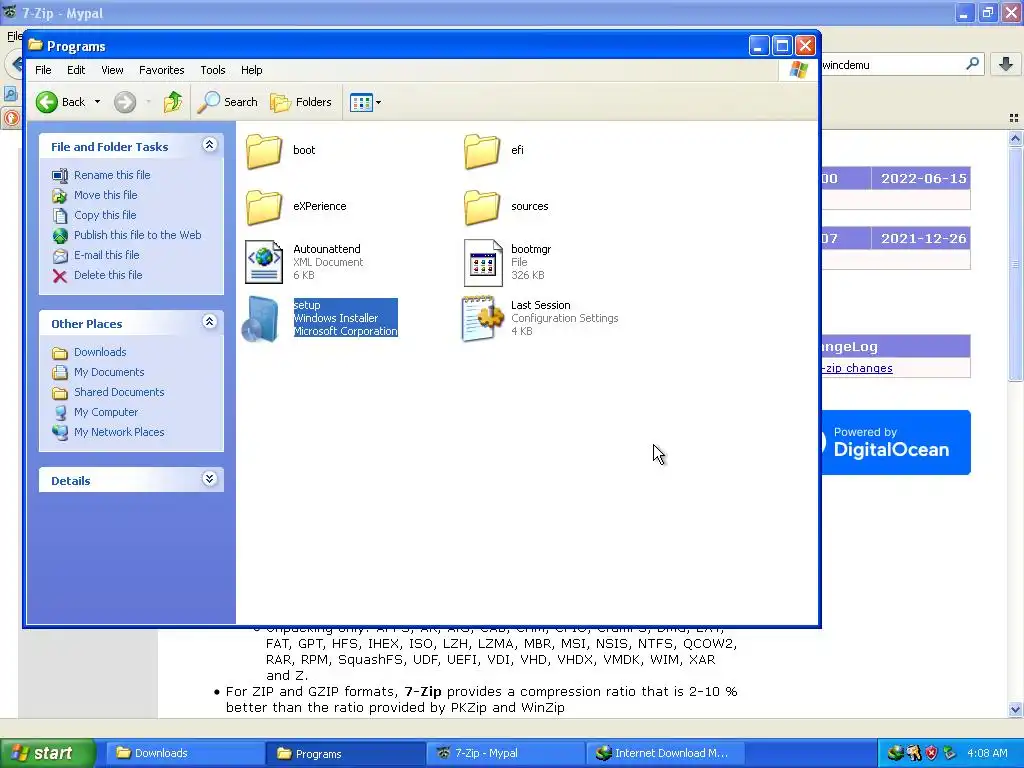Viewport: 1024px width, 768px height.
Task: Open the Back history dropdown arrow
Action: point(97,102)
